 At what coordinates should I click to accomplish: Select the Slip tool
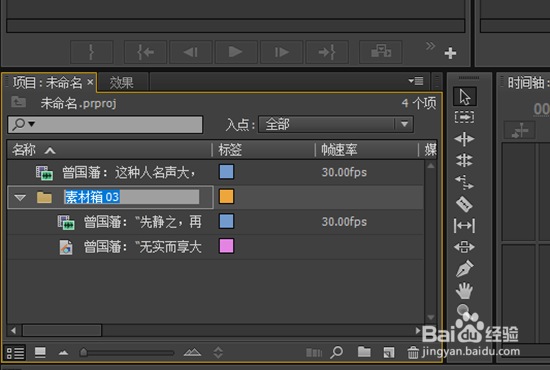[x=464, y=226]
